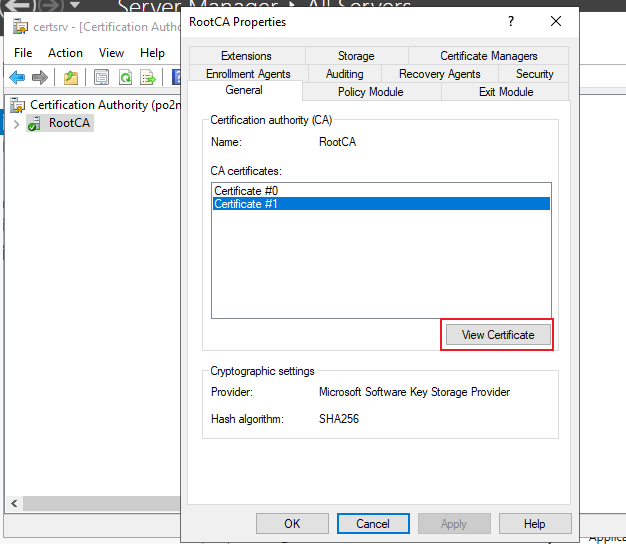This screenshot has width=626, height=544.
Task: Click the View Certificate button
Action: click(x=498, y=334)
